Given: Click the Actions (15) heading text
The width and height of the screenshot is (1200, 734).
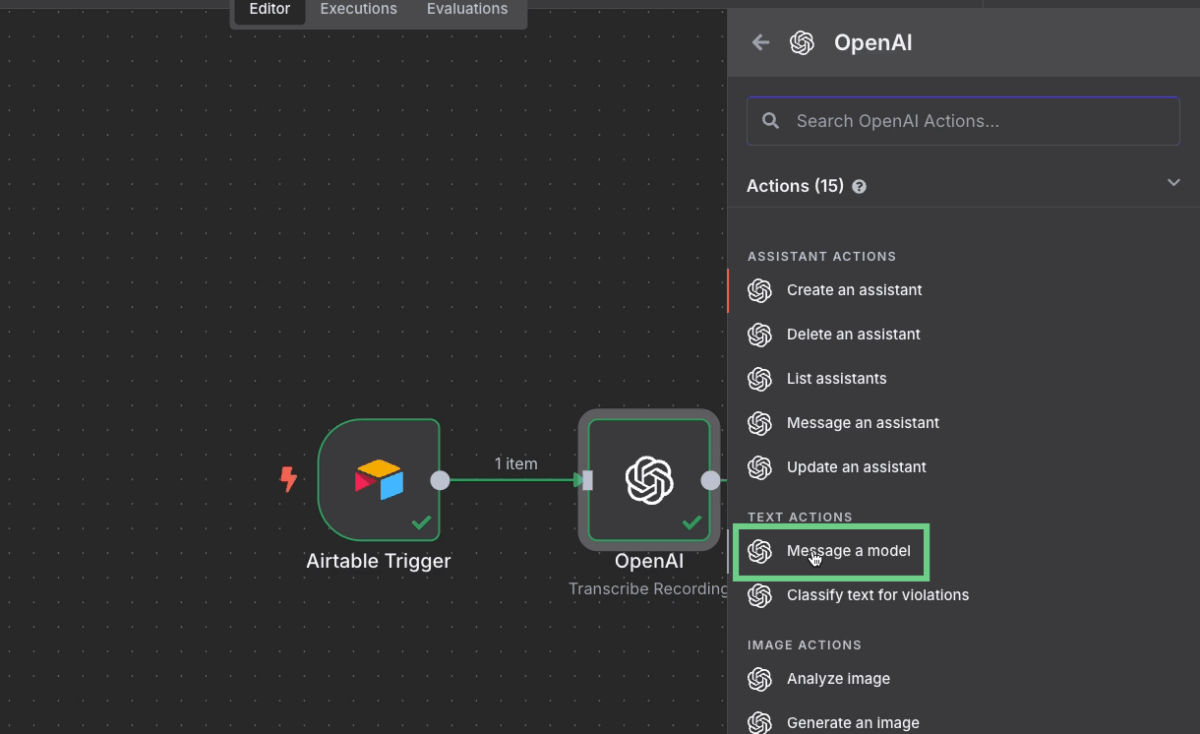Looking at the screenshot, I should click(x=795, y=186).
